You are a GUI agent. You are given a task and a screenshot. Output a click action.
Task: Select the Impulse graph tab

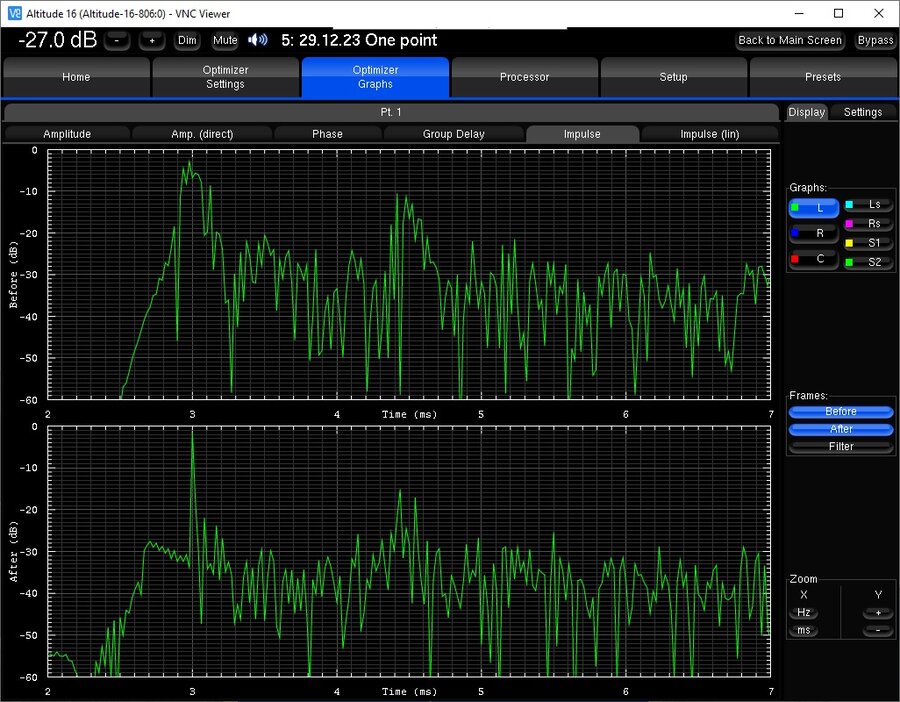tap(582, 134)
